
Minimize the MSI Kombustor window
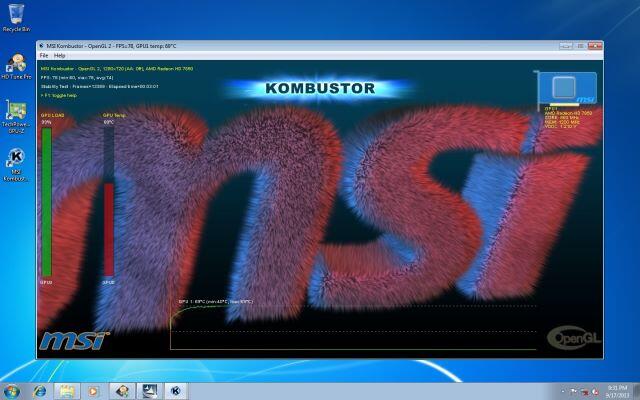566,46
